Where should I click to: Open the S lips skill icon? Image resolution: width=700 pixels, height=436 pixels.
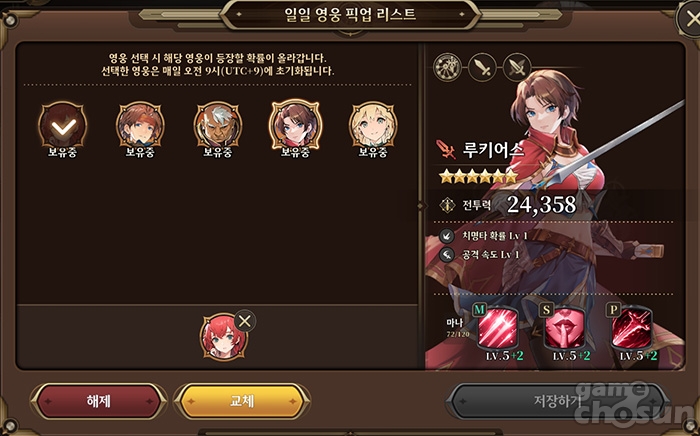(x=564, y=328)
